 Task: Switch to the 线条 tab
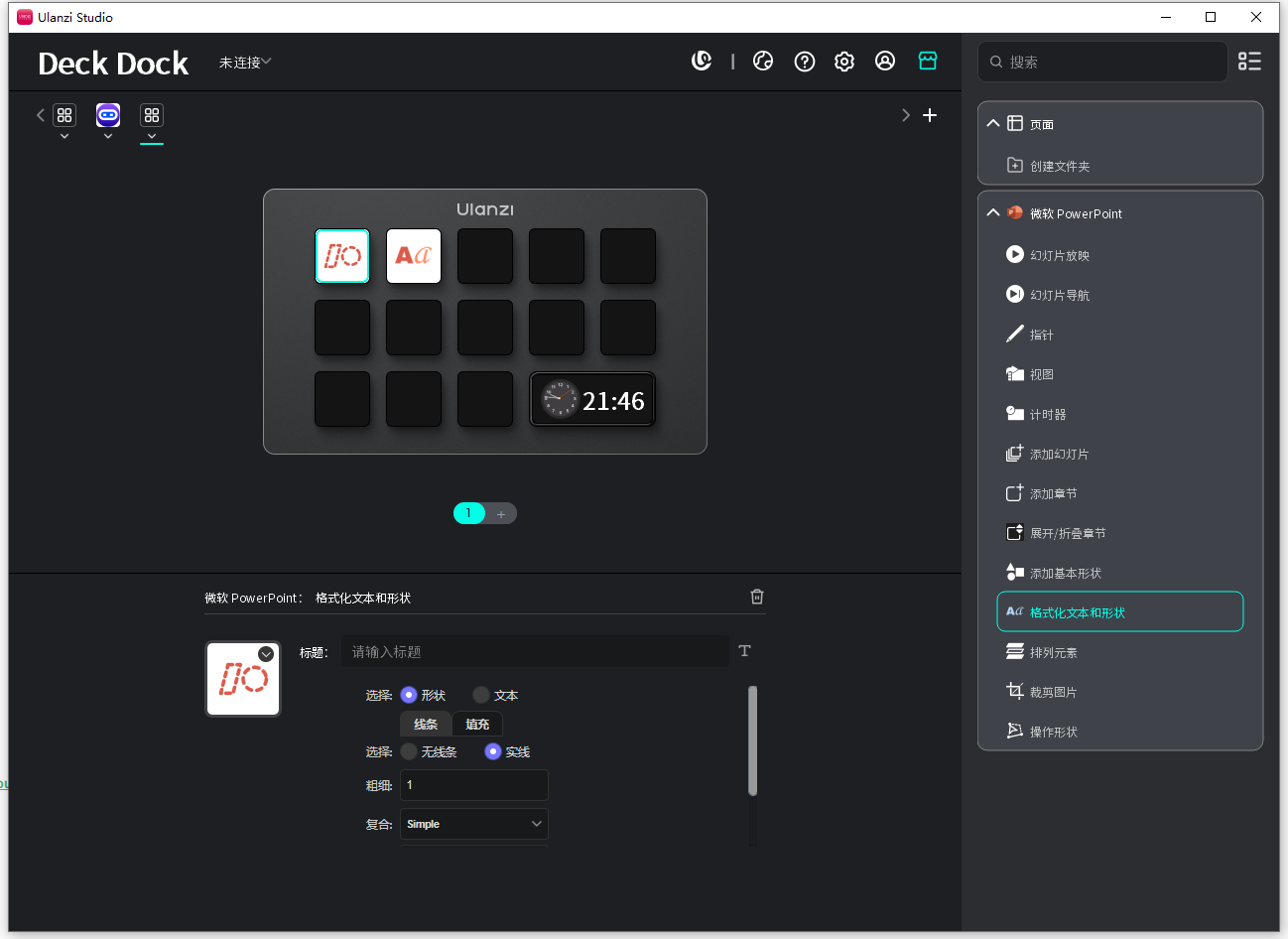[426, 724]
